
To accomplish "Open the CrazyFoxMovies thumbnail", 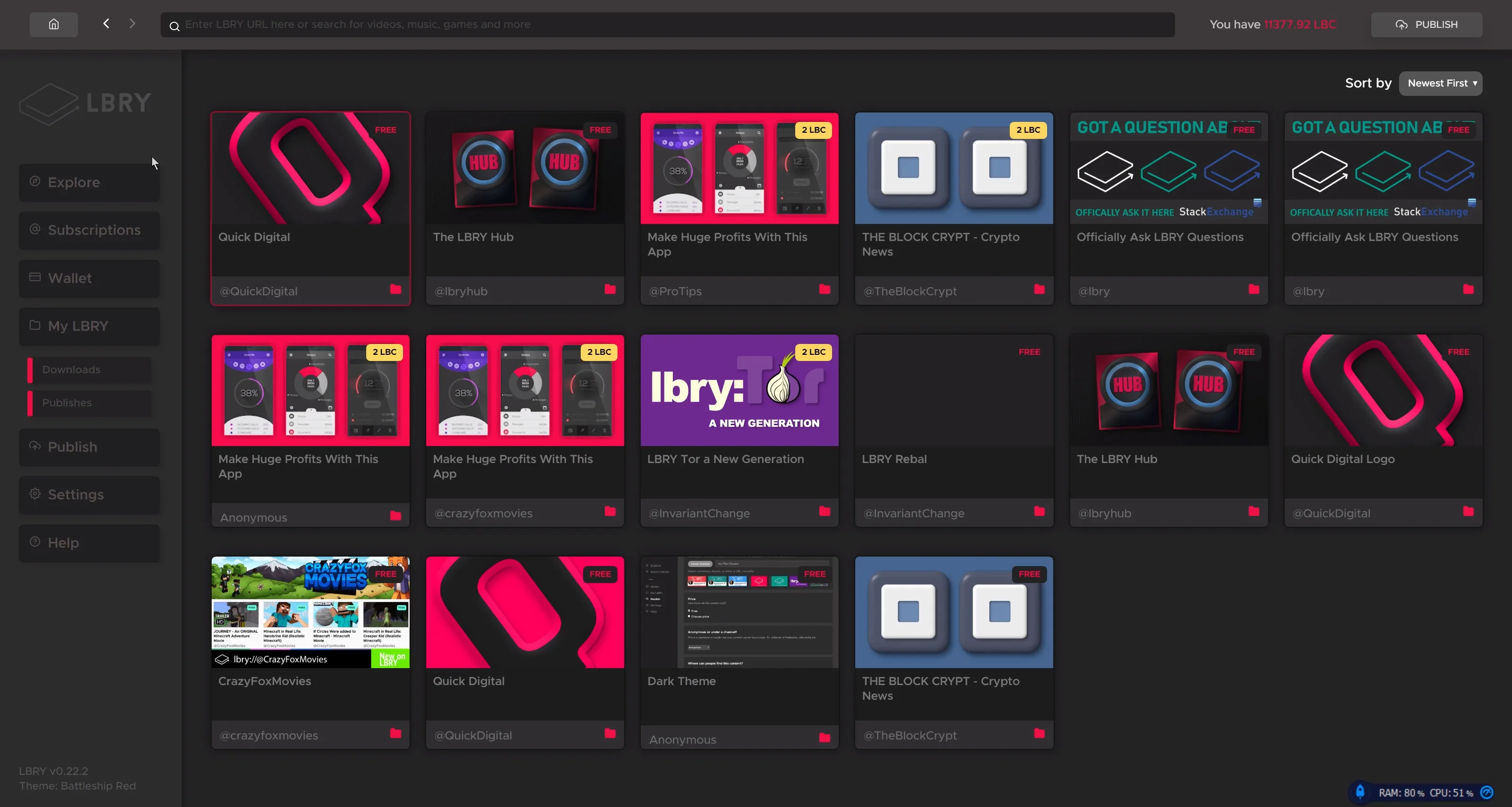I will (310, 612).
